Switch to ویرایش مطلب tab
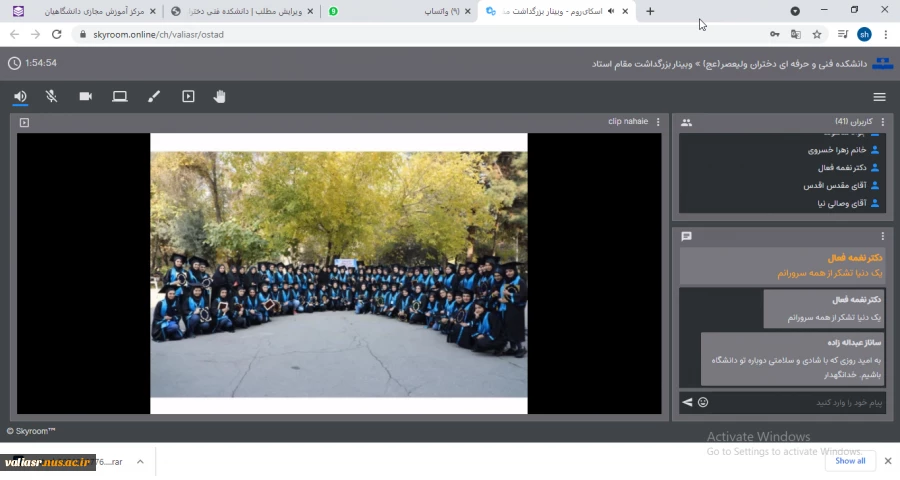This screenshot has width=900, height=480. coord(242,11)
